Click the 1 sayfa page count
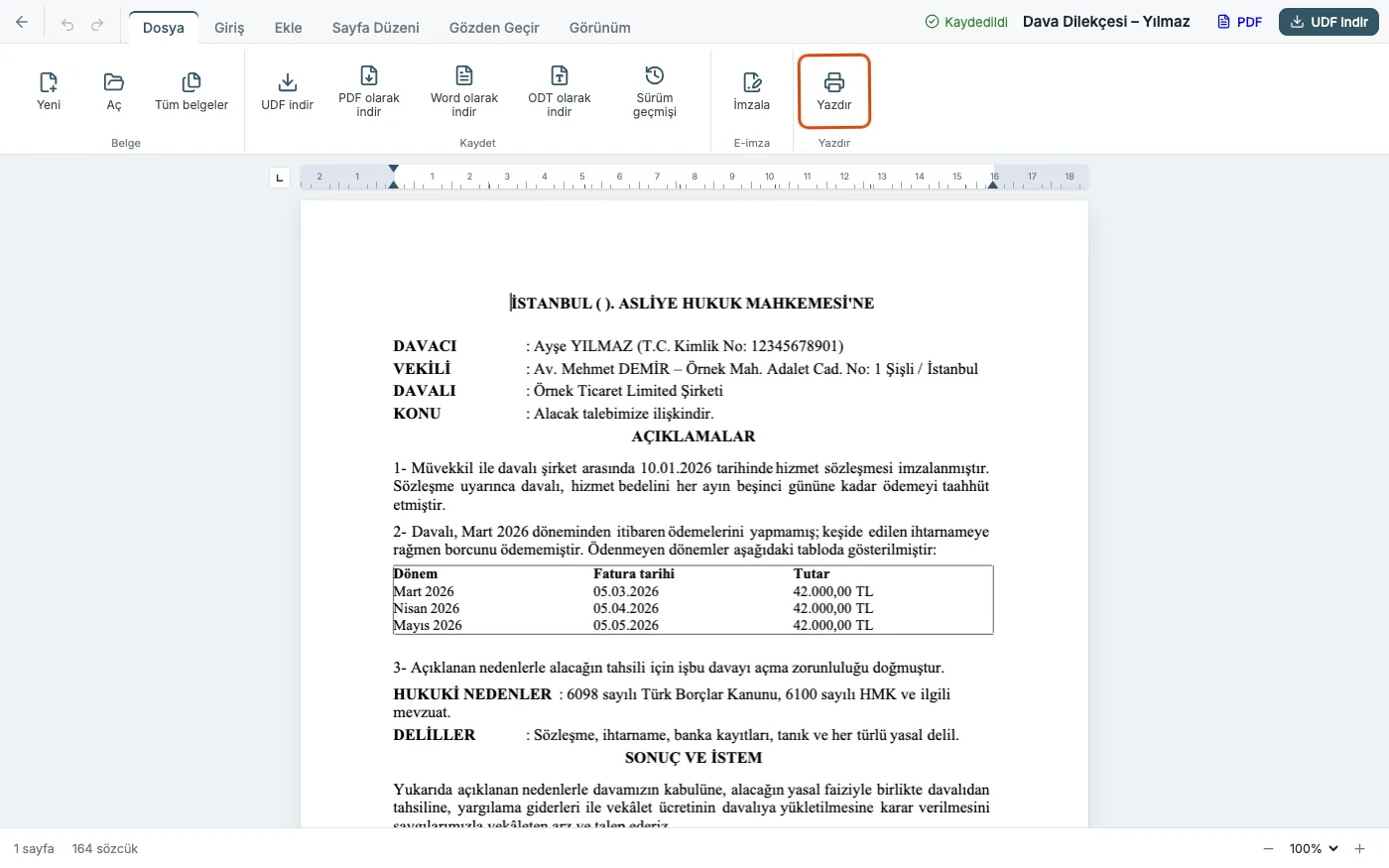 pyautogui.click(x=34, y=849)
